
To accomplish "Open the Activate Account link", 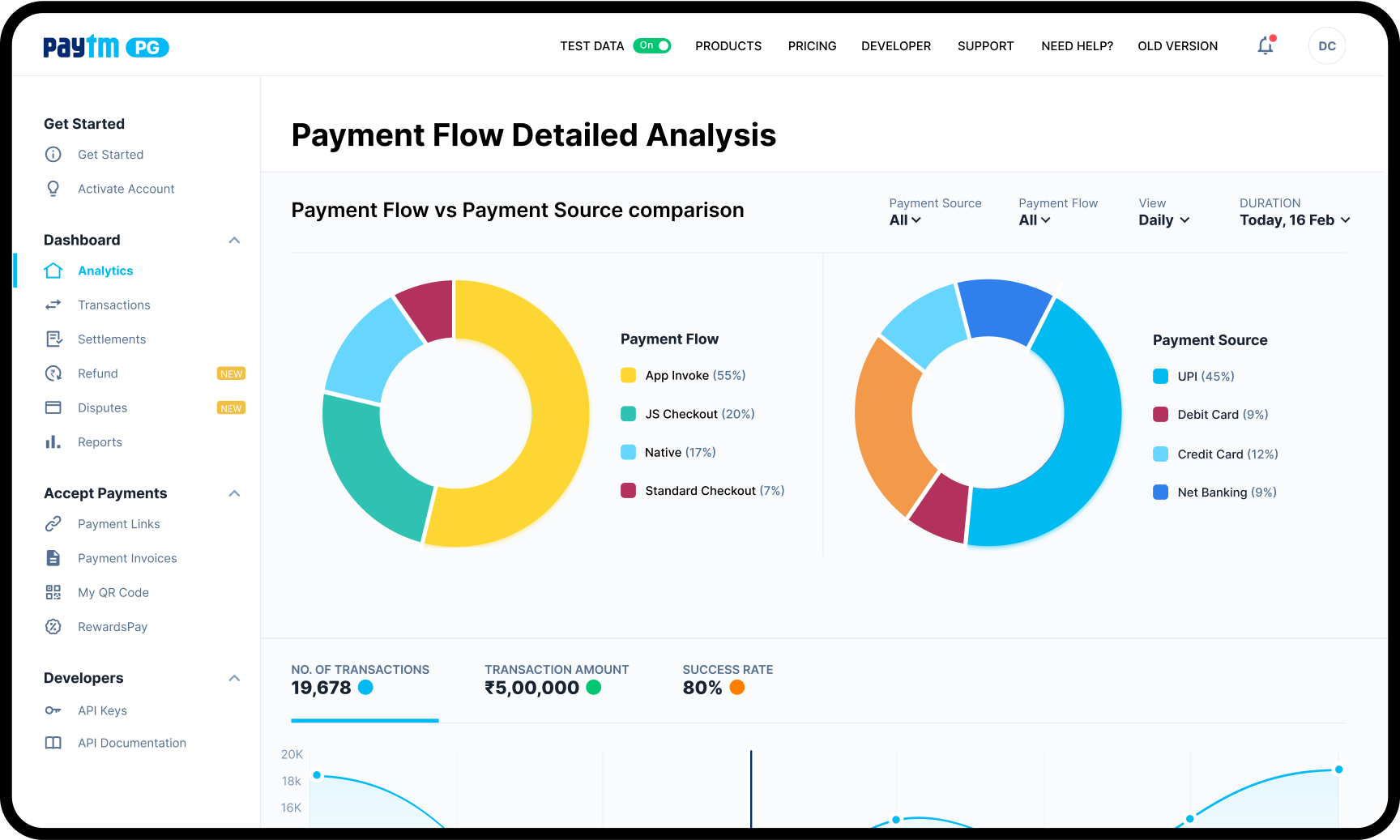I will click(x=126, y=189).
